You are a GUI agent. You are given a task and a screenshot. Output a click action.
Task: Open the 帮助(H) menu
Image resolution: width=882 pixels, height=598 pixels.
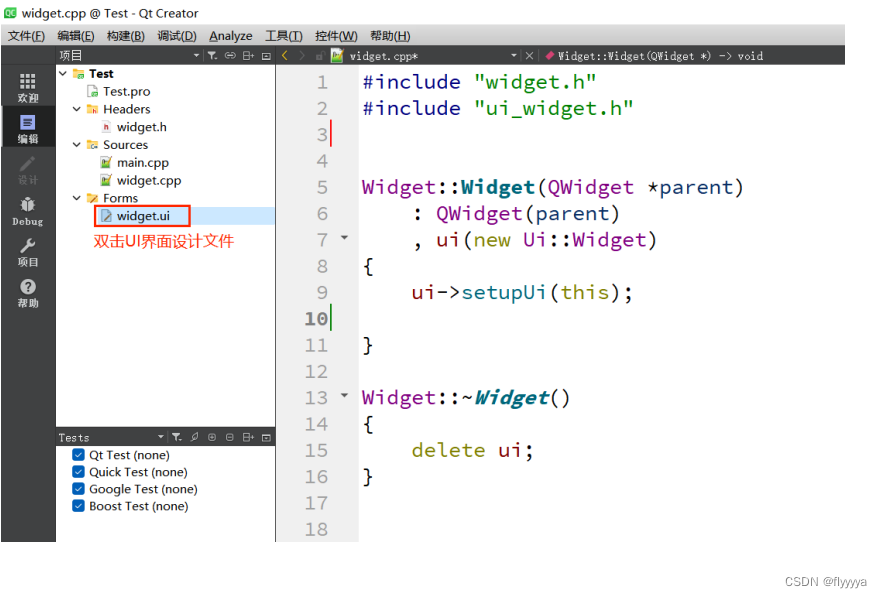(x=390, y=36)
